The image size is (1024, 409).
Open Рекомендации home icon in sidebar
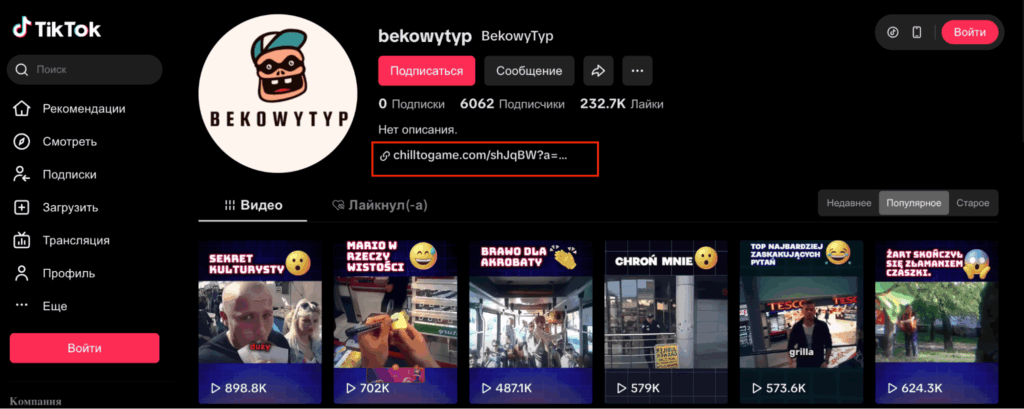(x=69, y=108)
